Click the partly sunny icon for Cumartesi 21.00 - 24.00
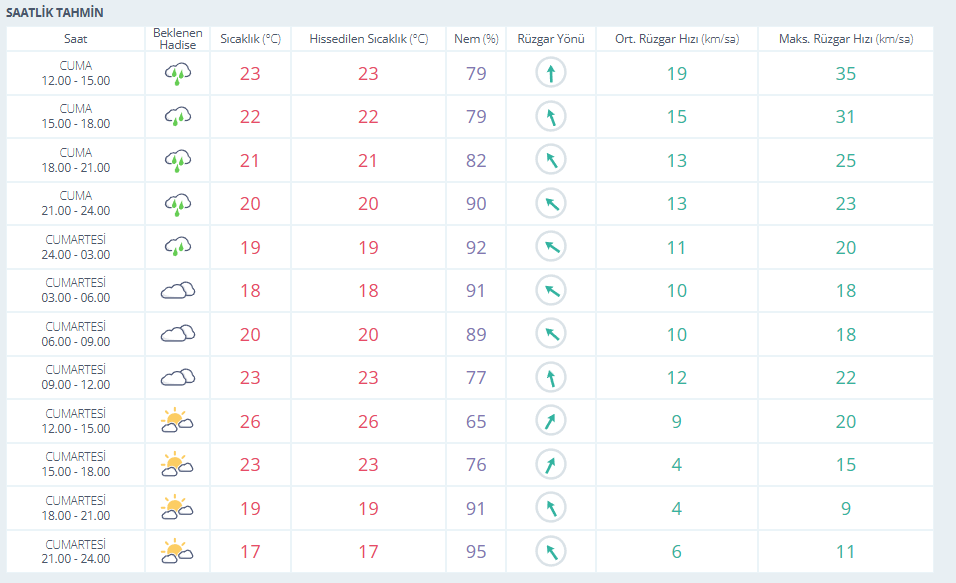Viewport: 956px width, 583px height. 177,551
